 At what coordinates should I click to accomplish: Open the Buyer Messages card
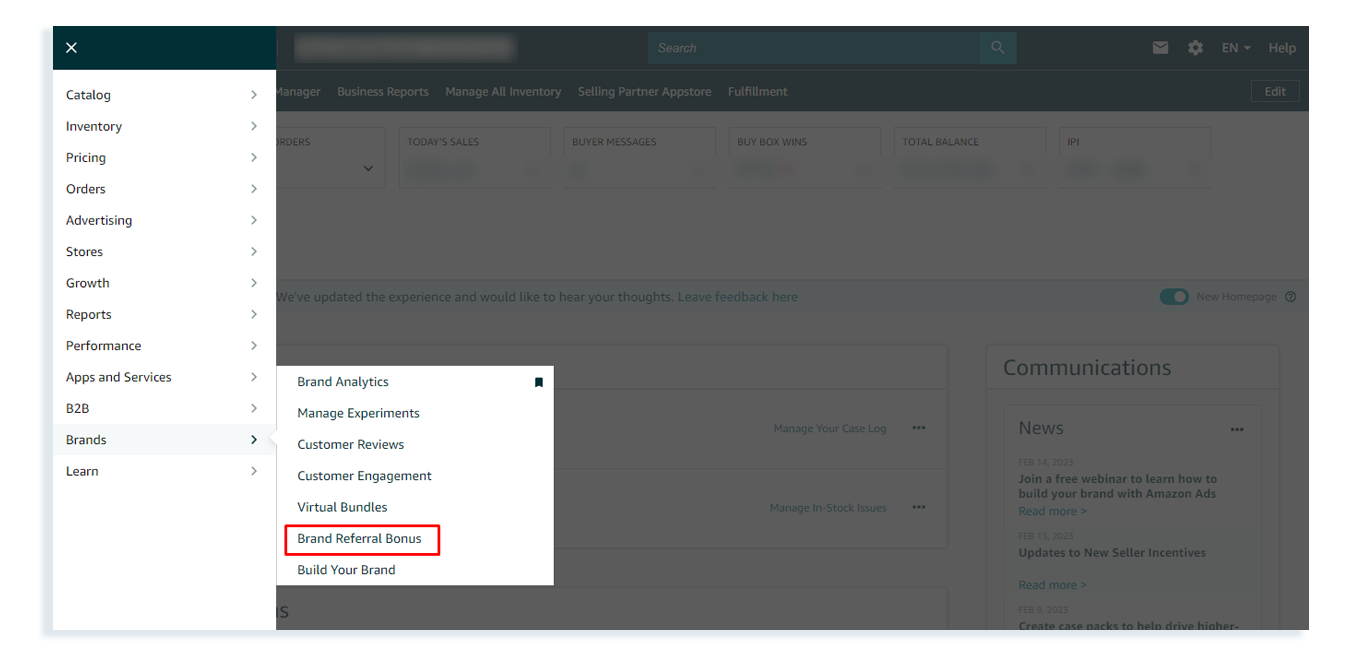click(640, 157)
